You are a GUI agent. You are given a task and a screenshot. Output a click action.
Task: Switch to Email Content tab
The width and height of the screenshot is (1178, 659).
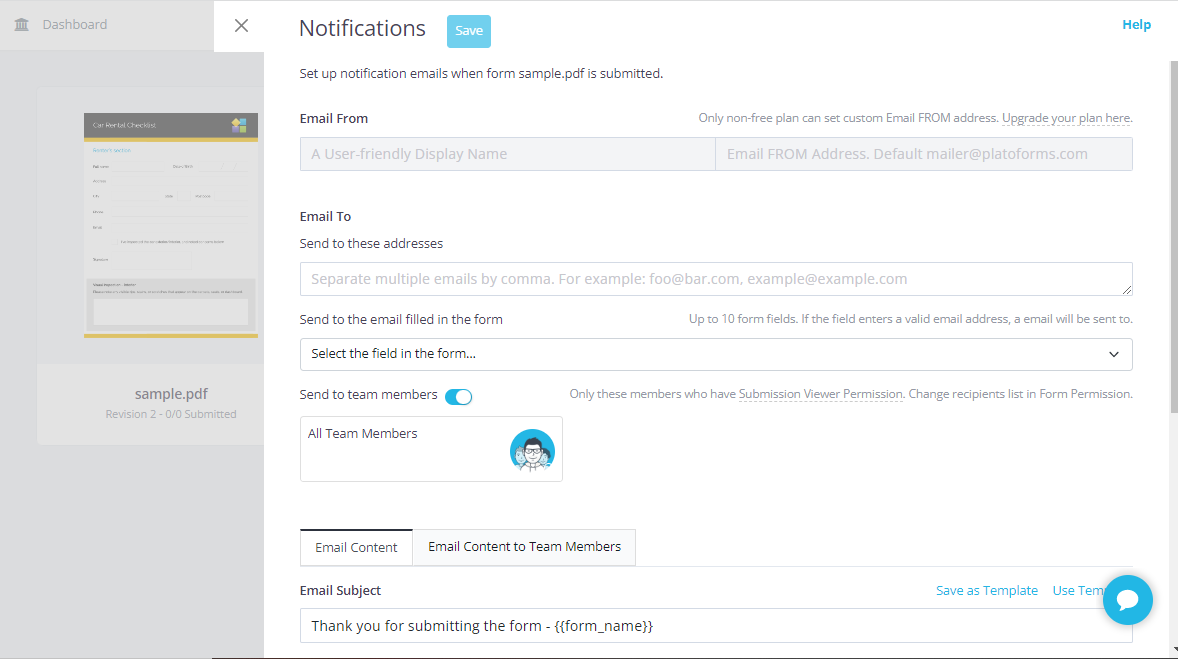356,547
